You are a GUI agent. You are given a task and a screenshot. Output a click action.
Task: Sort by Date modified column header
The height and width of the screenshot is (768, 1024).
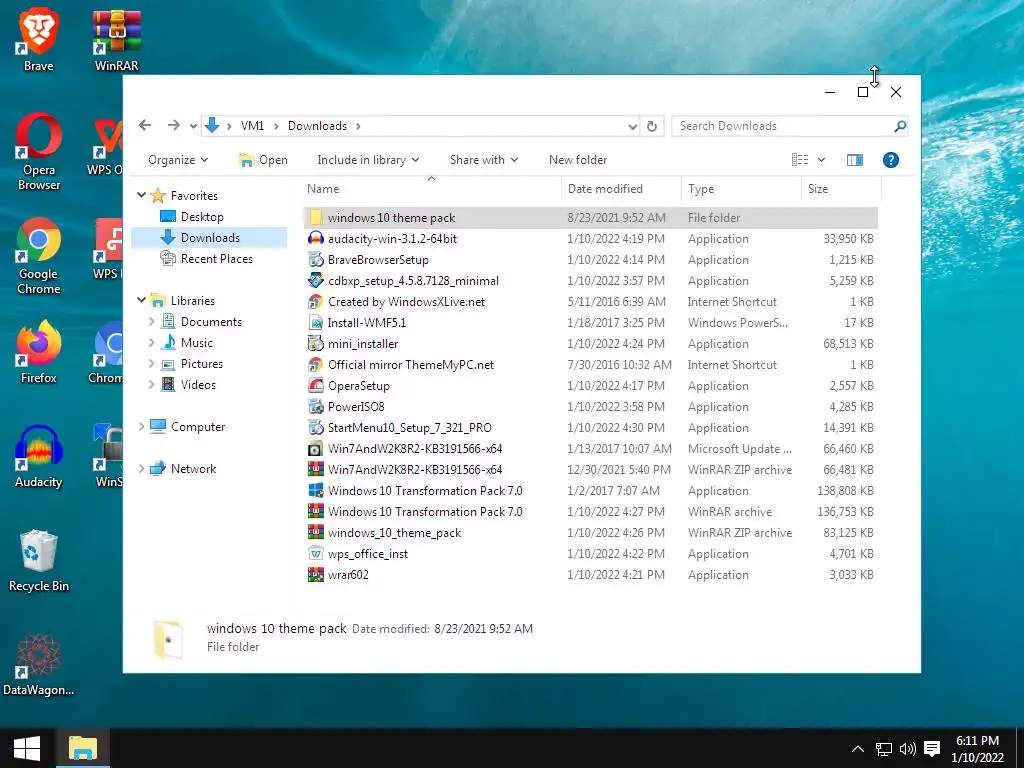click(620, 189)
